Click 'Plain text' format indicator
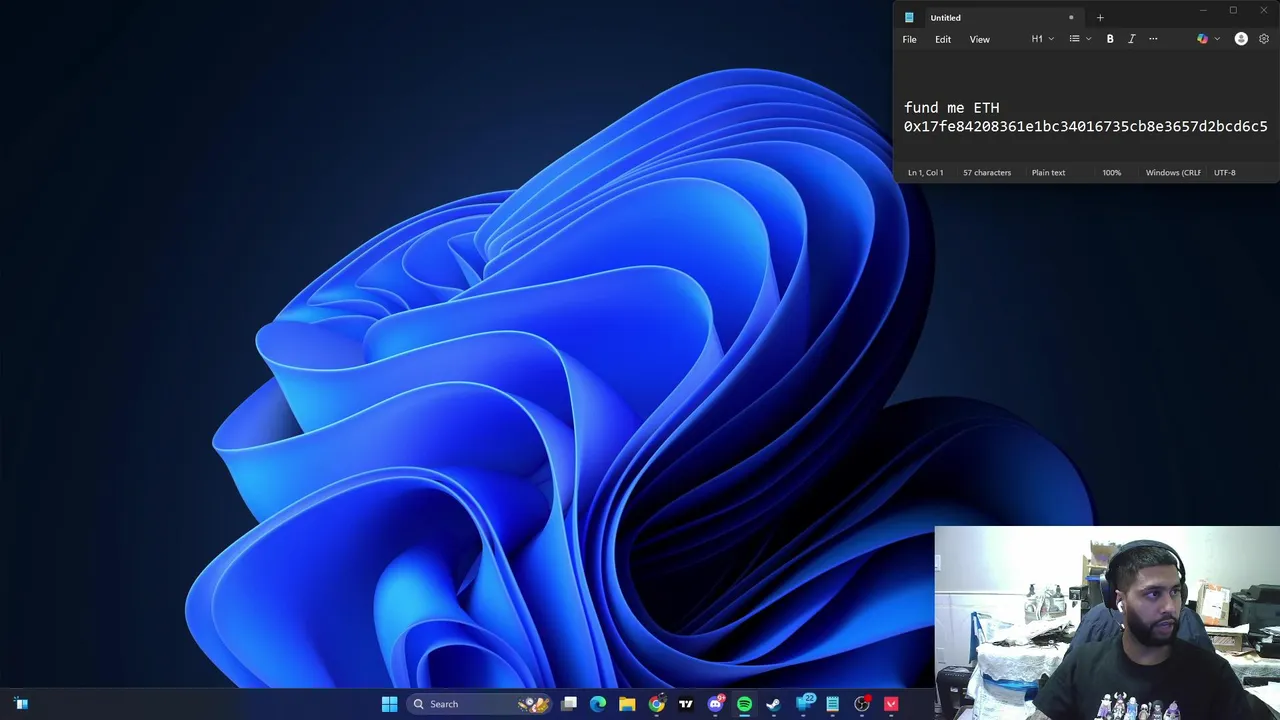The image size is (1280, 720). [x=1048, y=172]
